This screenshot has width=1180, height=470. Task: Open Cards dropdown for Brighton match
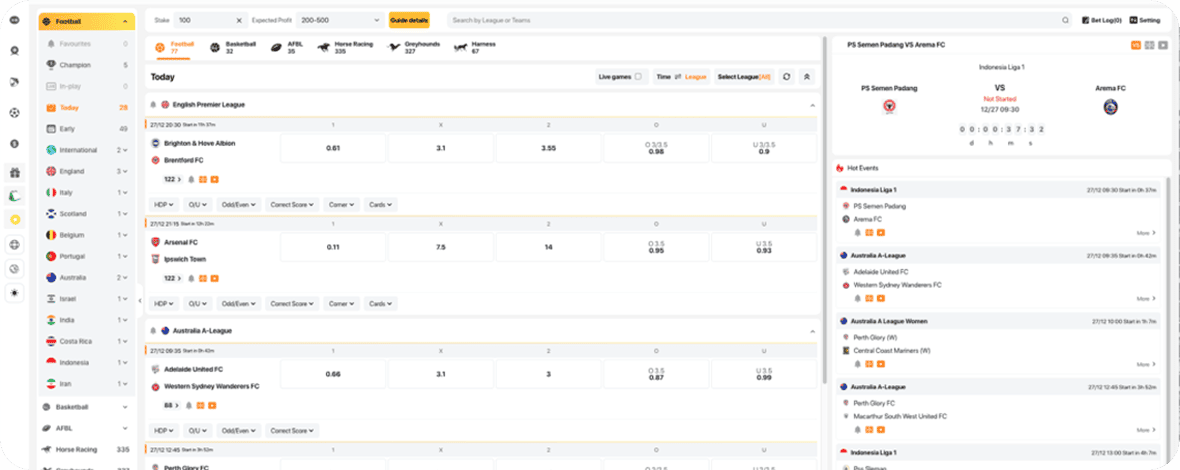coord(381,205)
